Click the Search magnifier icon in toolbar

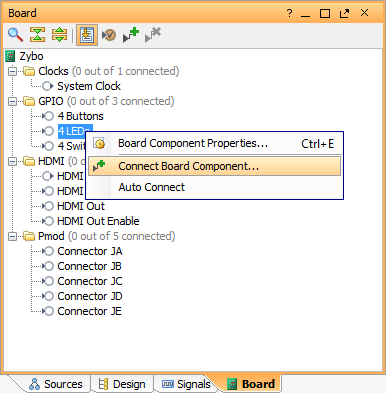tap(15, 34)
